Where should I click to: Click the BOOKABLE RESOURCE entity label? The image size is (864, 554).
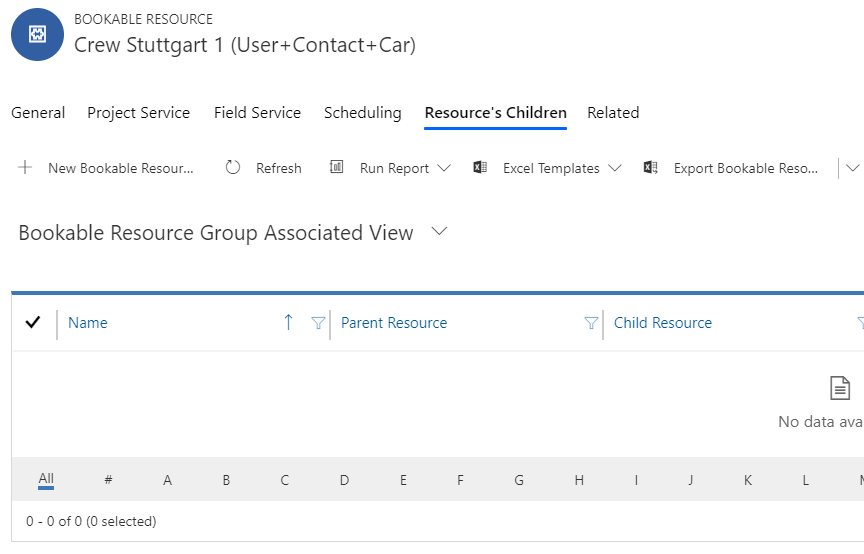pos(143,19)
